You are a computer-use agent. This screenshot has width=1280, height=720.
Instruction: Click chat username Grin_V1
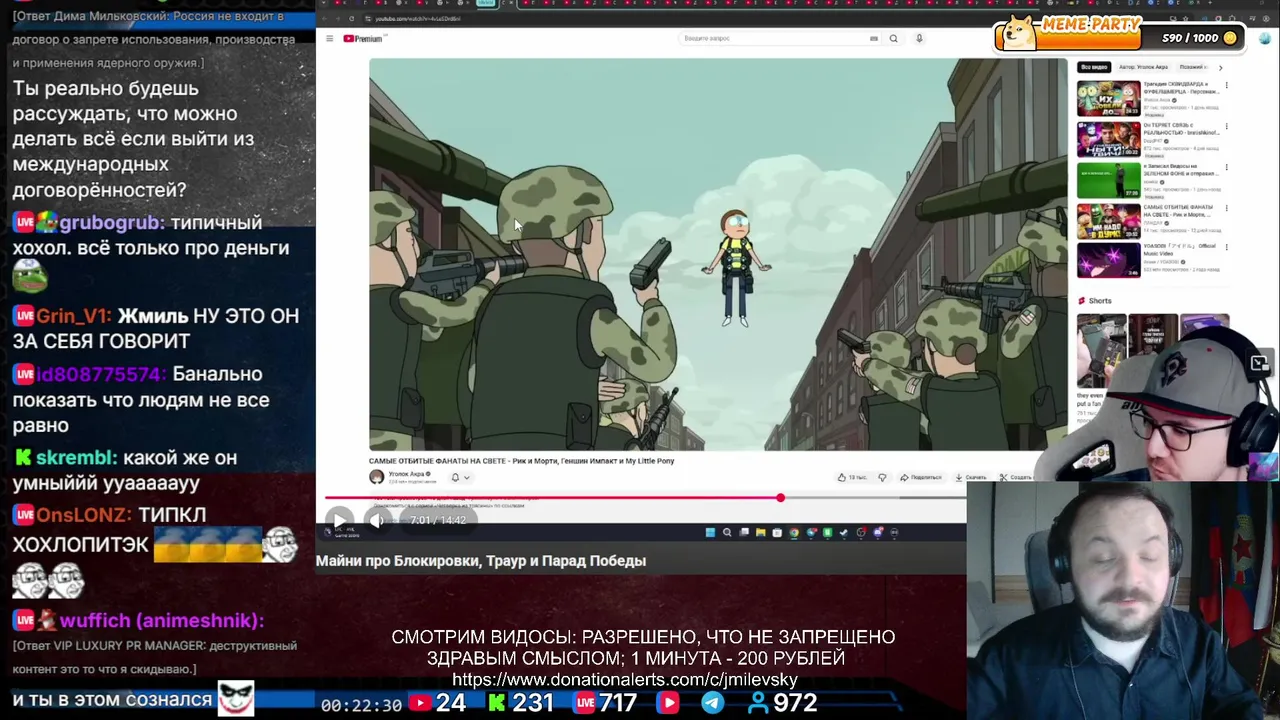pos(73,316)
